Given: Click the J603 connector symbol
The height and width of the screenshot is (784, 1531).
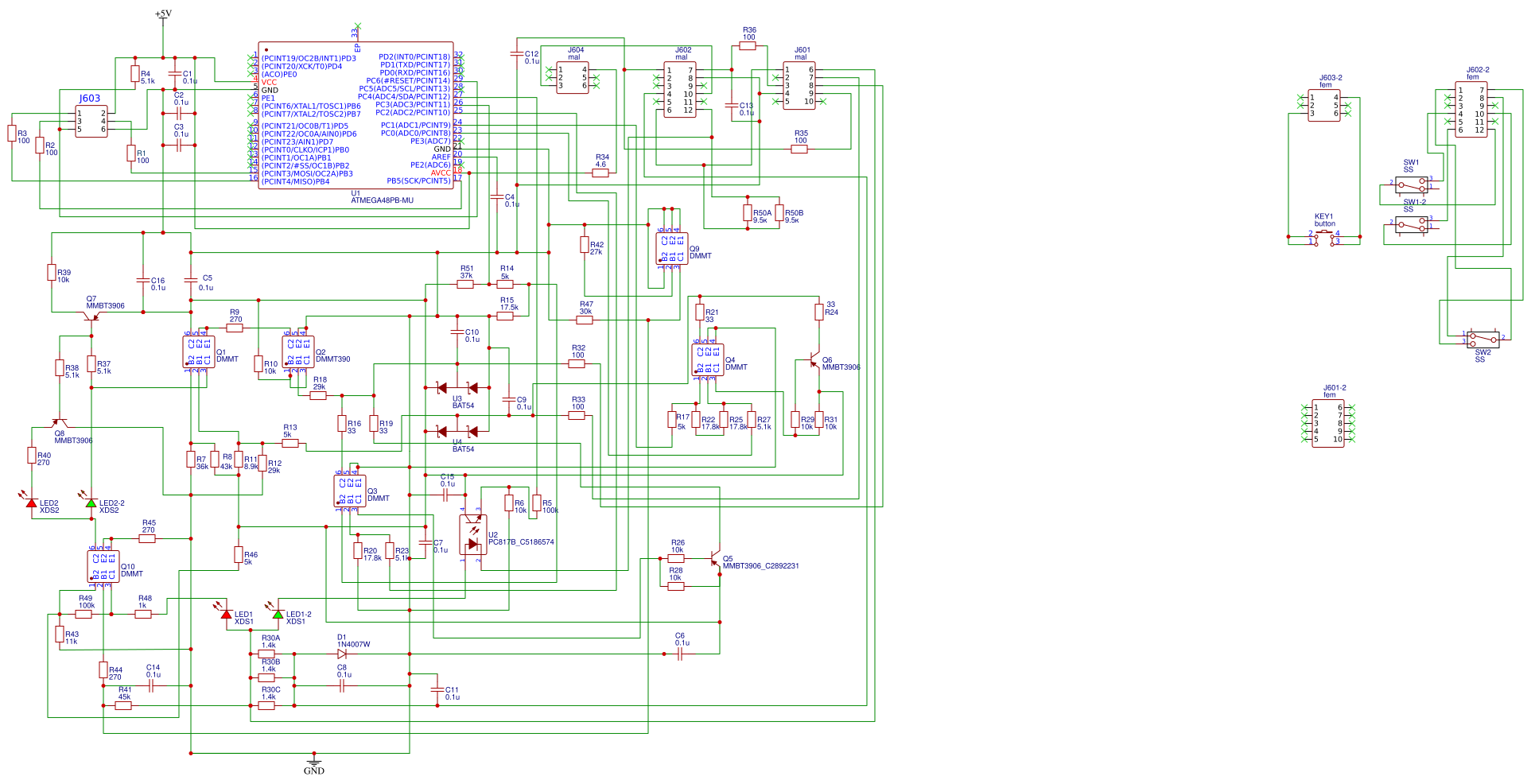Looking at the screenshot, I should pos(91,121).
